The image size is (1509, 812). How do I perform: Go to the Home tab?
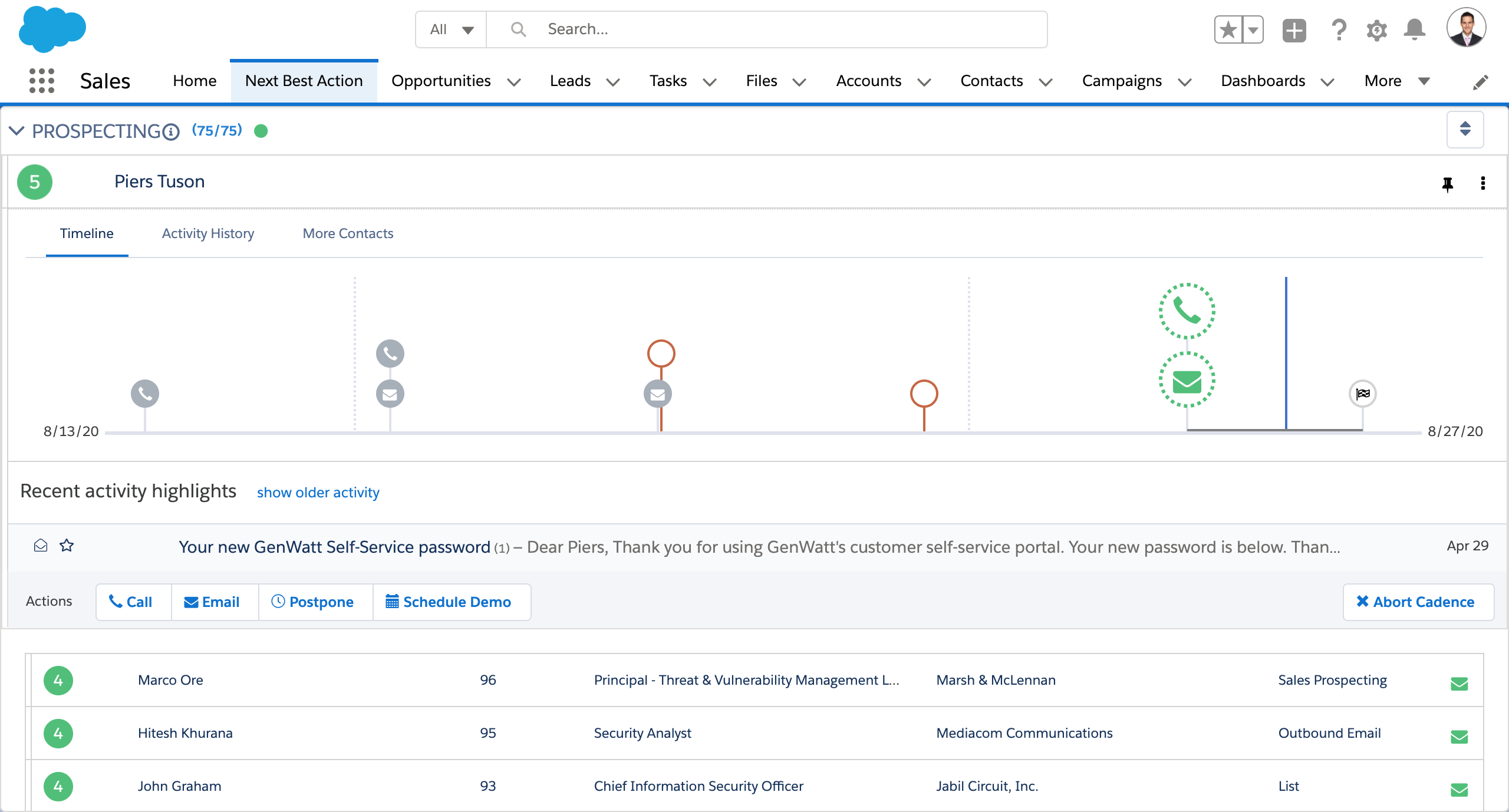pyautogui.click(x=195, y=81)
